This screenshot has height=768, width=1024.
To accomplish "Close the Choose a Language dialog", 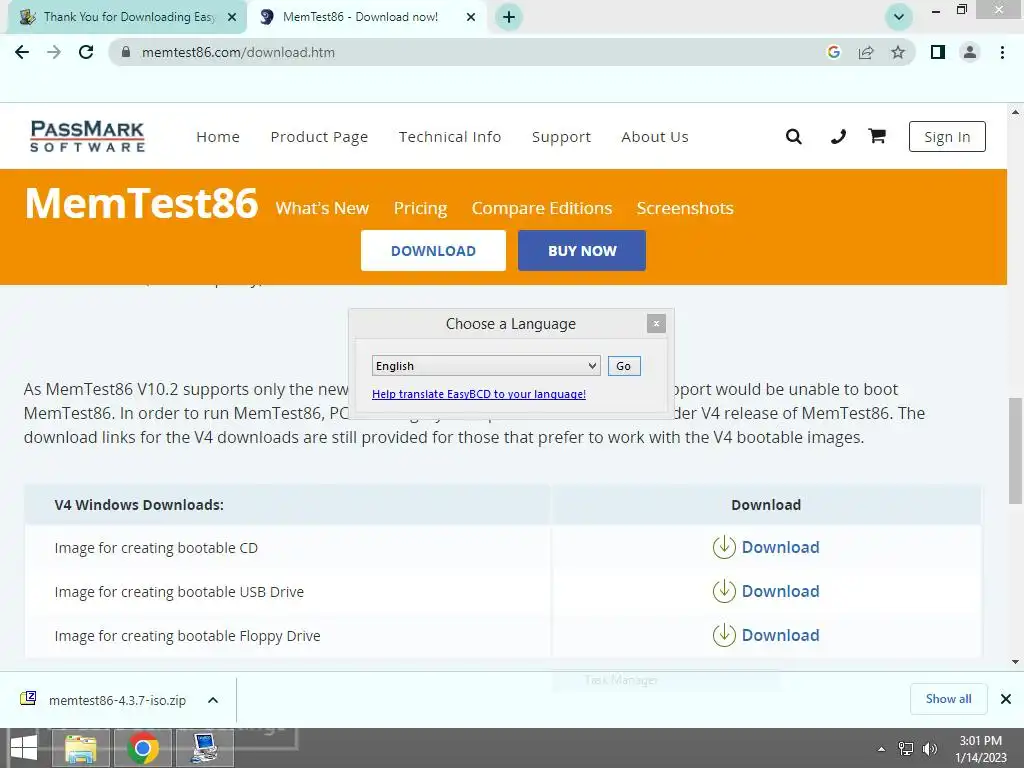I will (x=656, y=323).
